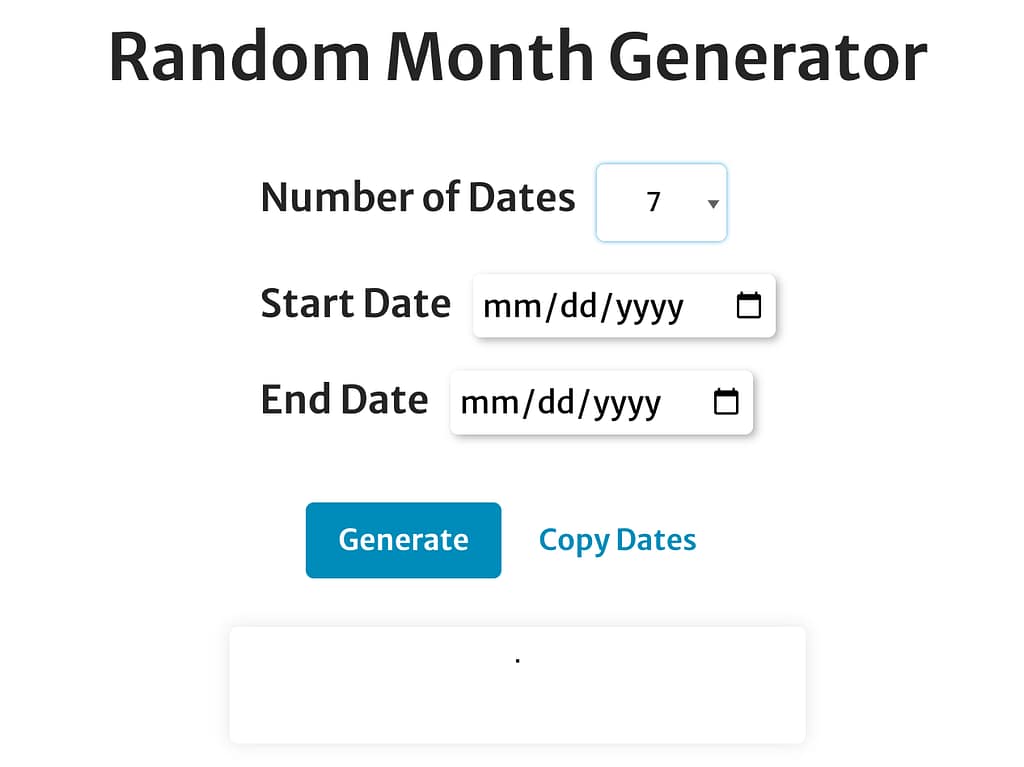Expand the Number of Dates dropdown arrow
Viewport: 1024px width, 767px height.
[713, 204]
